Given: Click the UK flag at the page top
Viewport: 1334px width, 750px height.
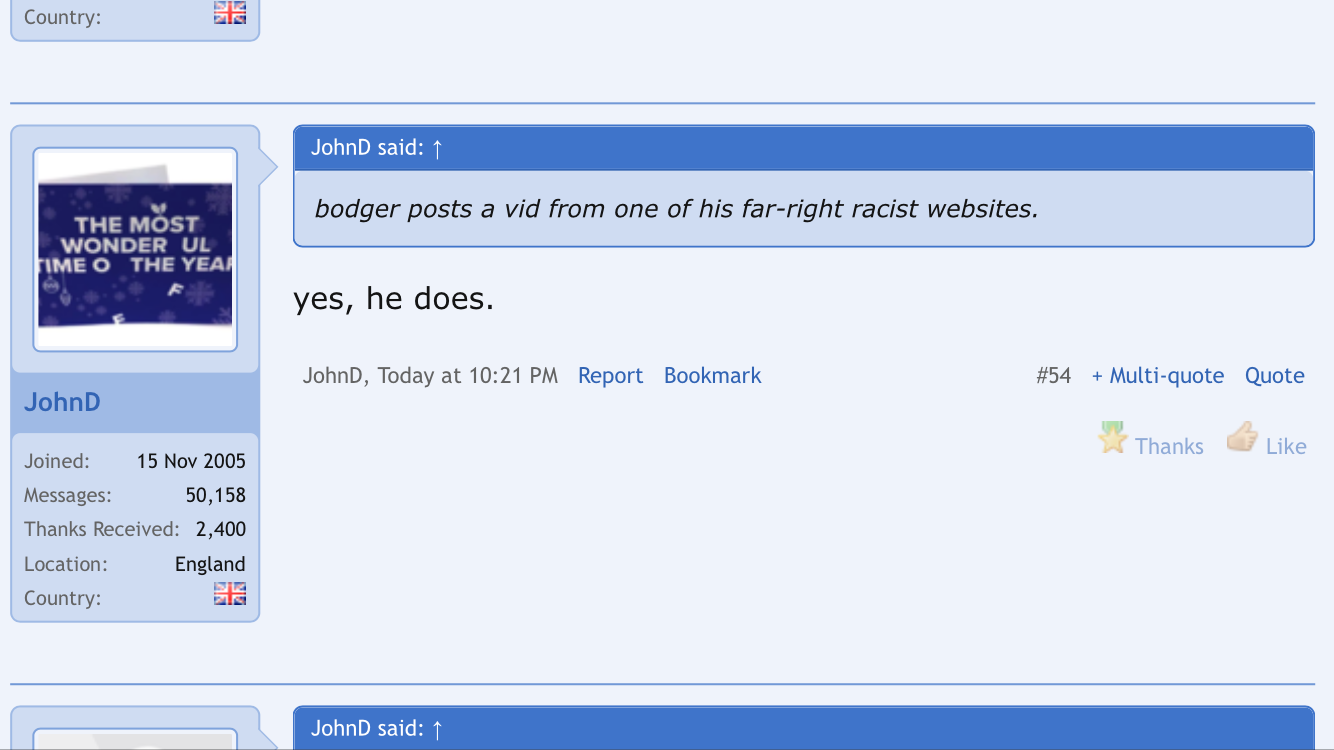Looking at the screenshot, I should click(x=230, y=13).
